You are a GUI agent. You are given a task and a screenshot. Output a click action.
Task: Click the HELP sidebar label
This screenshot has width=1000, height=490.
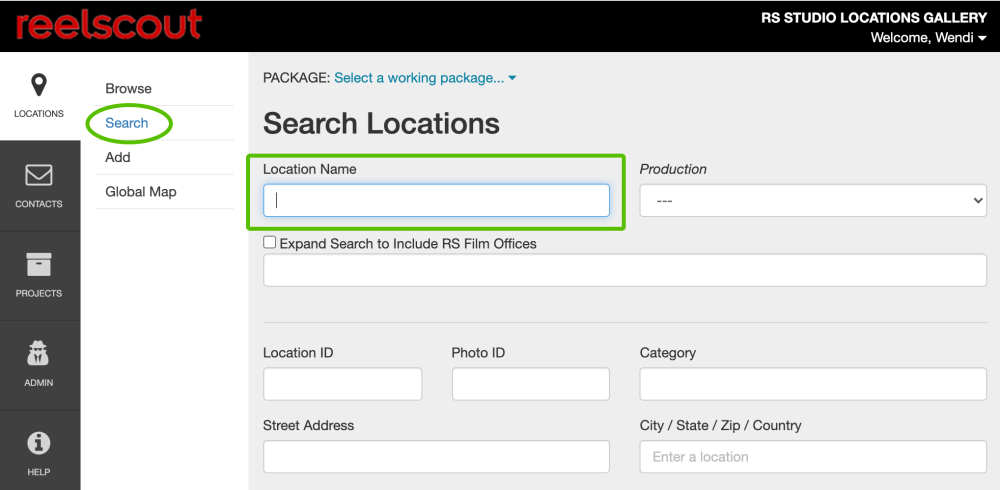point(39,472)
